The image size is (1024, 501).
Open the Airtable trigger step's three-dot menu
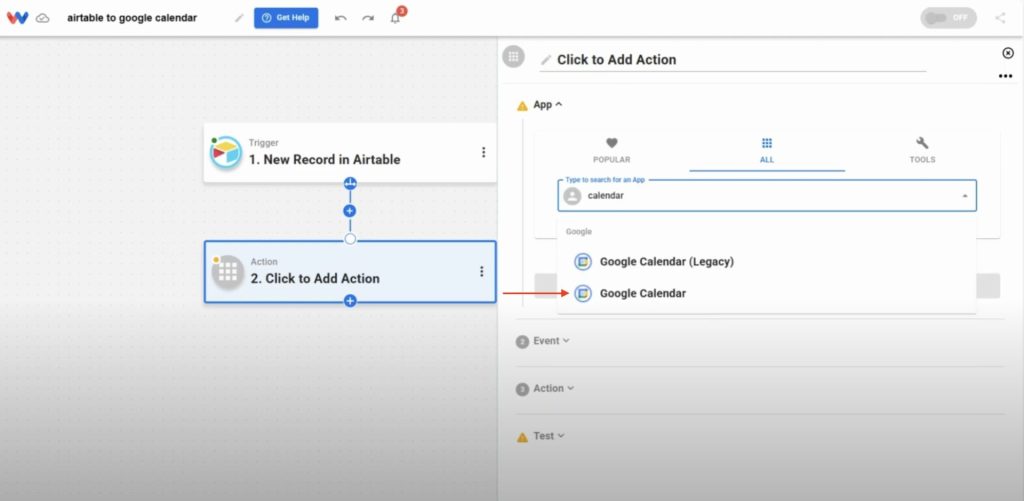(x=483, y=152)
